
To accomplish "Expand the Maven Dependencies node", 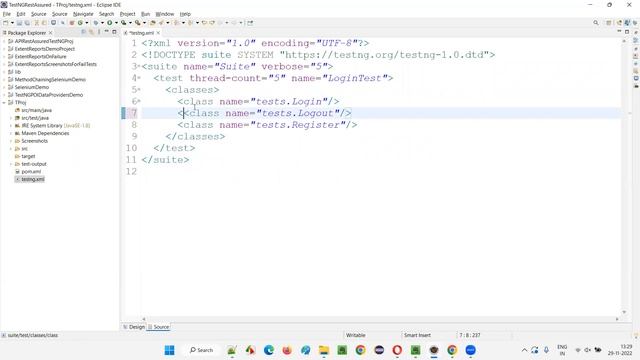I will 11,133.
